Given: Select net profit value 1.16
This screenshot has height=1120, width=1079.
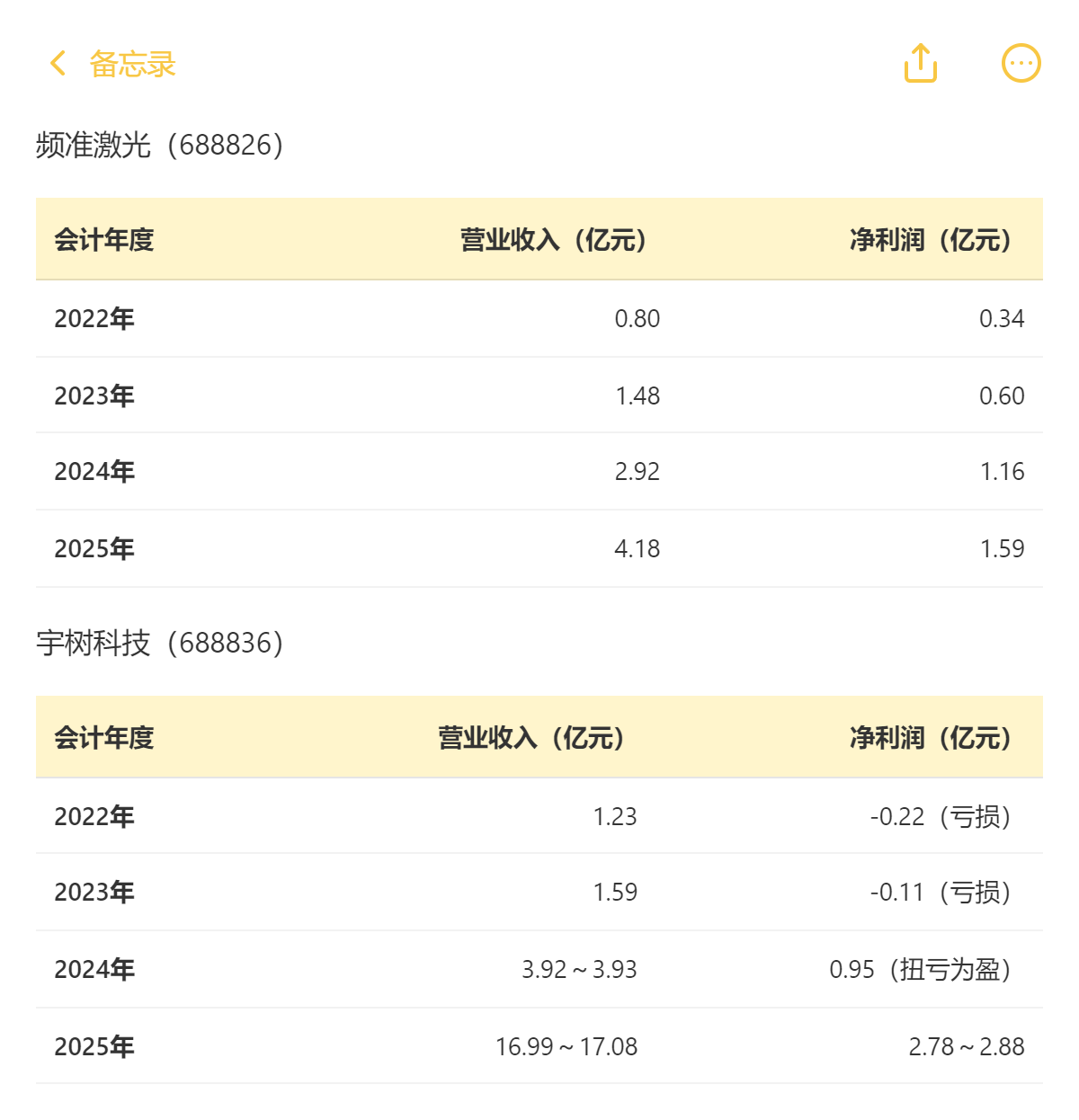Looking at the screenshot, I should tap(1003, 471).
